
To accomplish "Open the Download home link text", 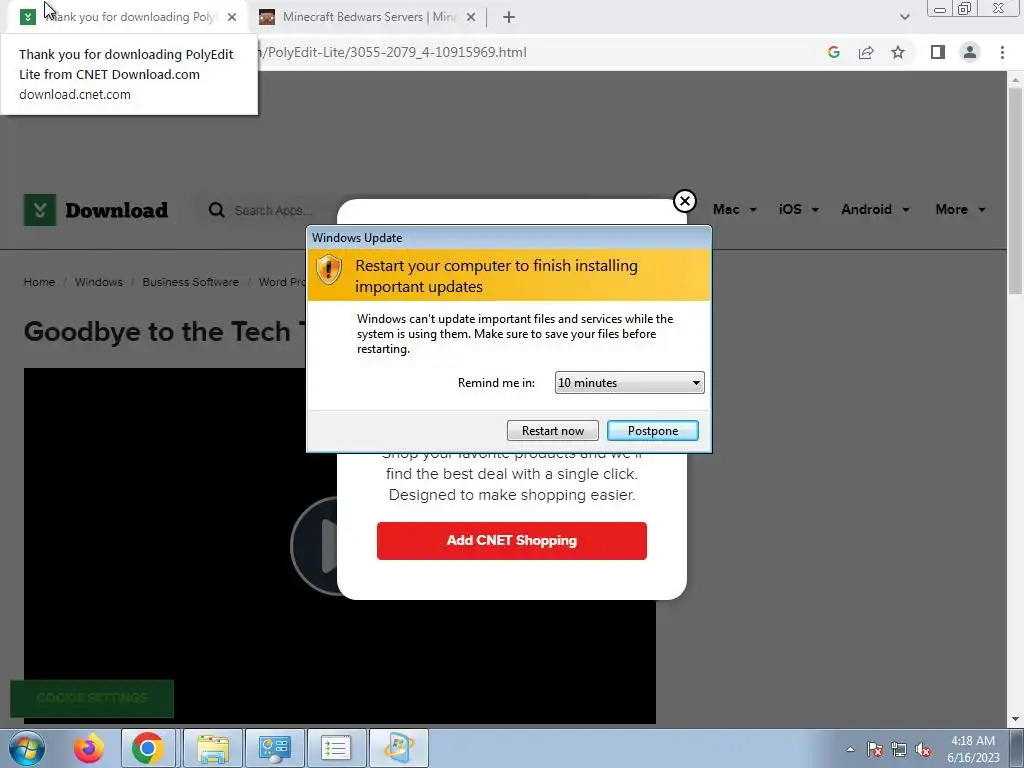I will [x=116, y=210].
